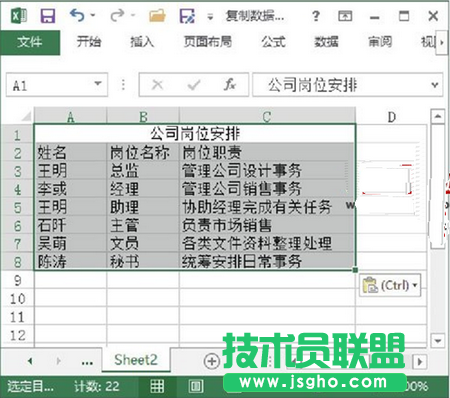The width and height of the screenshot is (450, 398).
Task: Switch to Normal view in status bar
Action: point(157,386)
